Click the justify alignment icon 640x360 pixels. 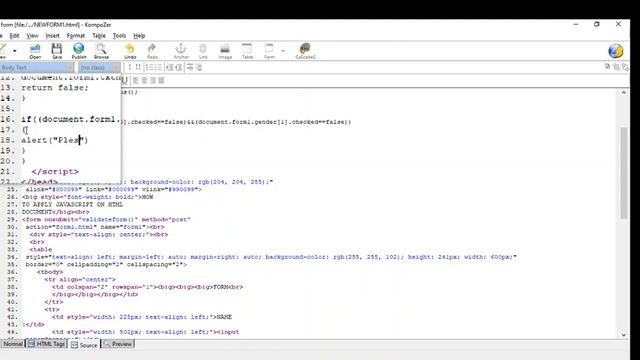161,80
